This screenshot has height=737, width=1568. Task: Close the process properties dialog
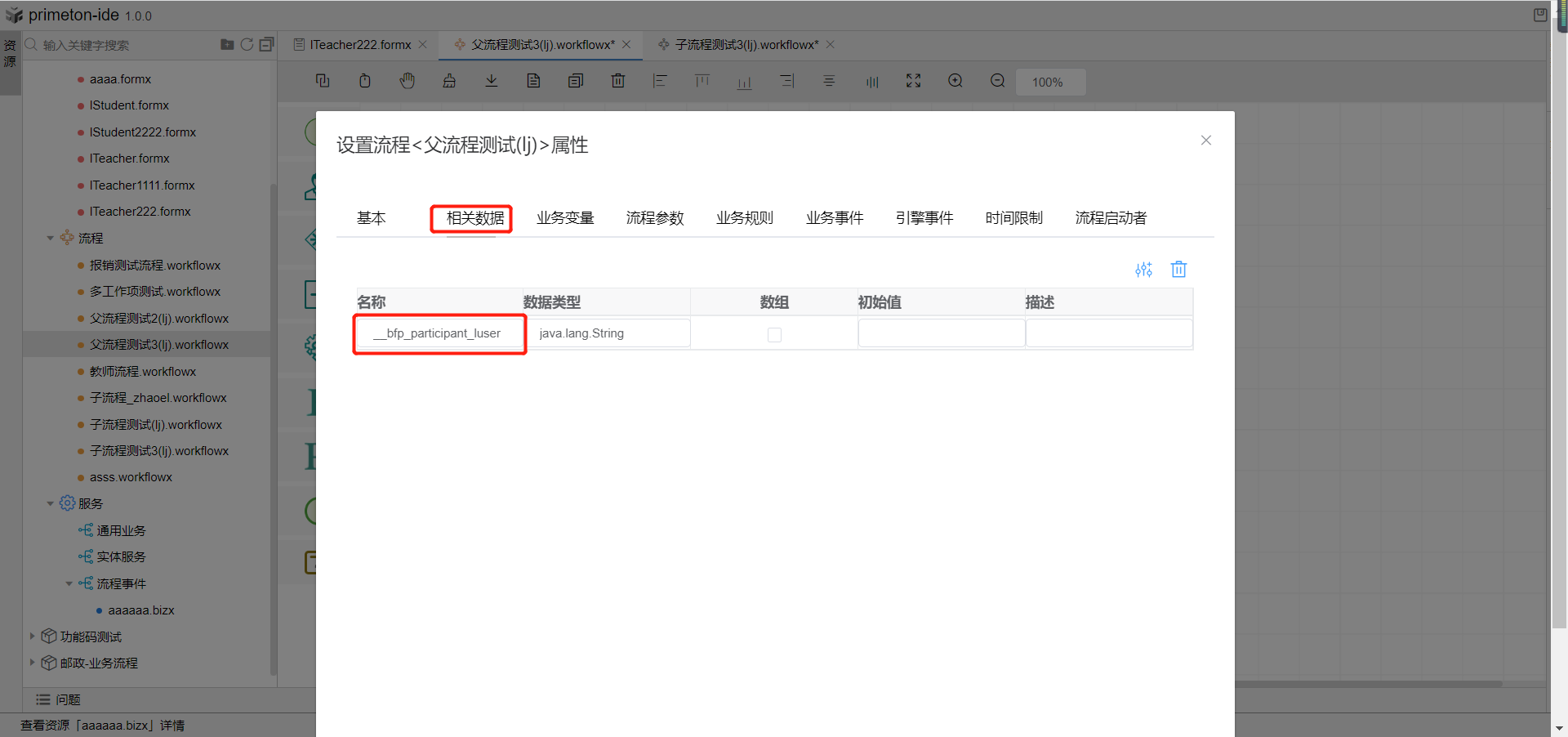pyautogui.click(x=1205, y=141)
